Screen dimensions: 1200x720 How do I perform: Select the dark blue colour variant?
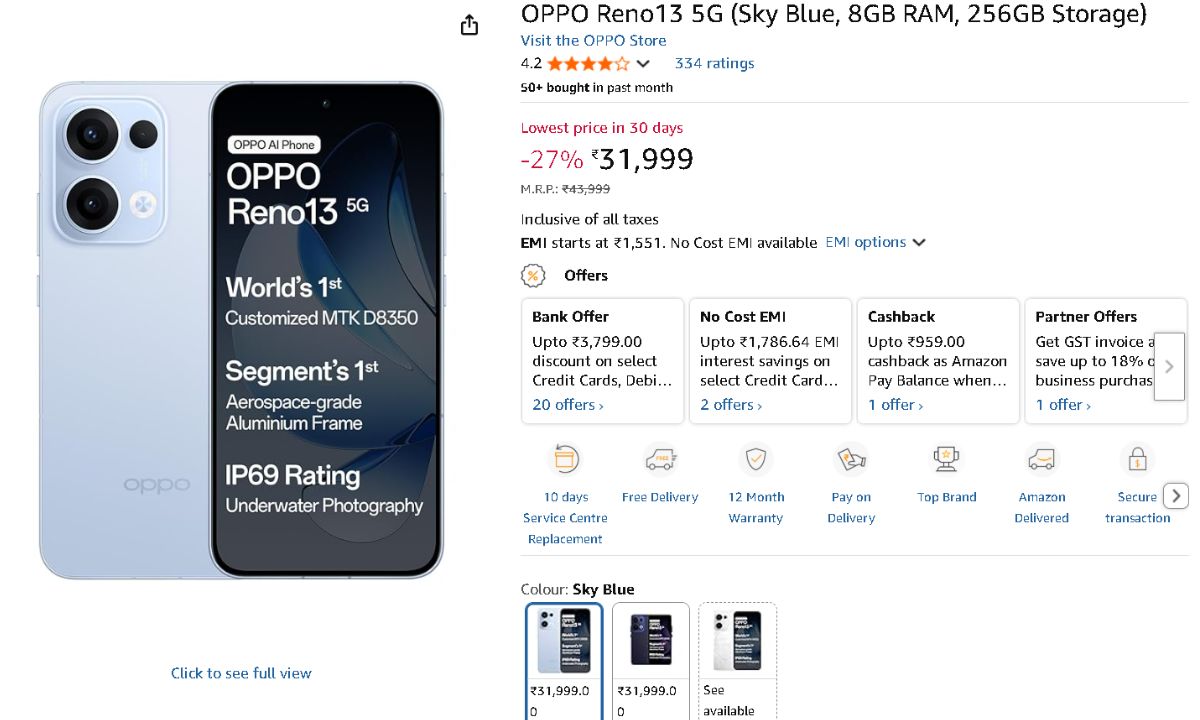point(651,640)
